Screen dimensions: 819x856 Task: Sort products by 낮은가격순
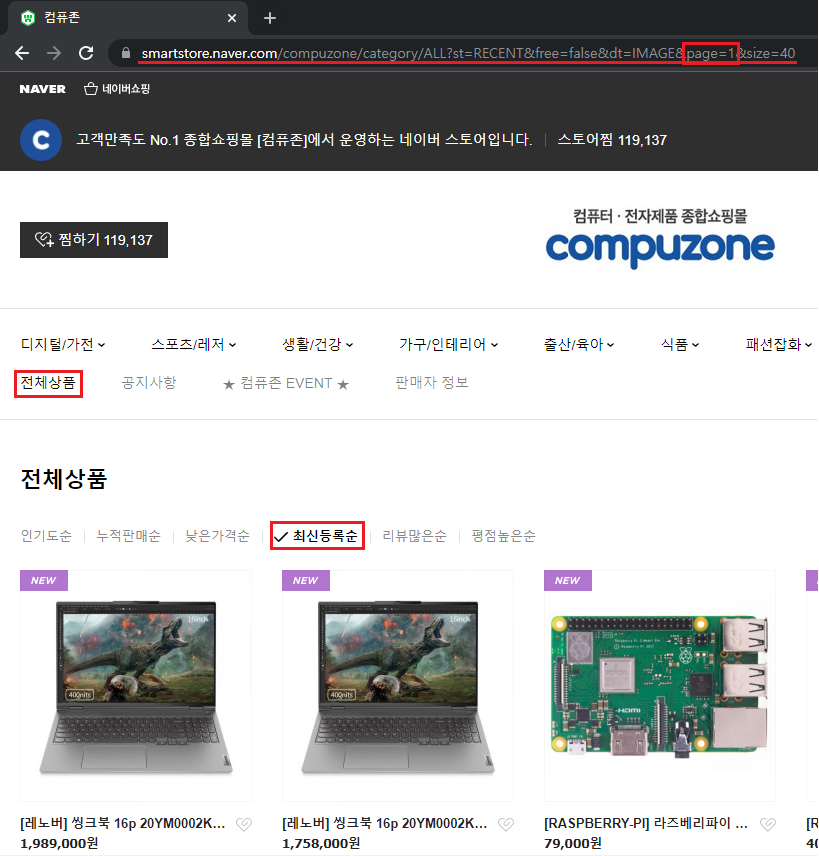[x=217, y=536]
